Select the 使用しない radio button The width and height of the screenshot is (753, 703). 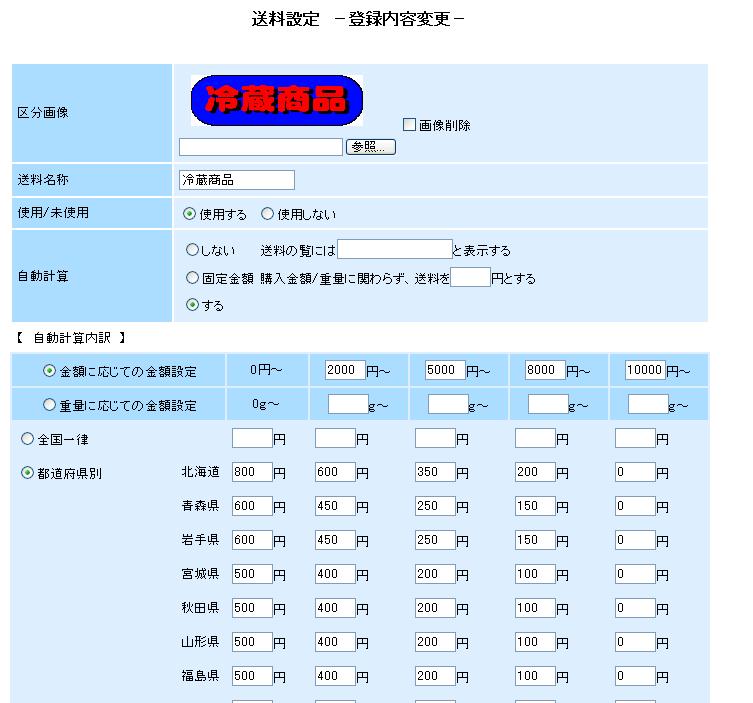(x=267, y=214)
